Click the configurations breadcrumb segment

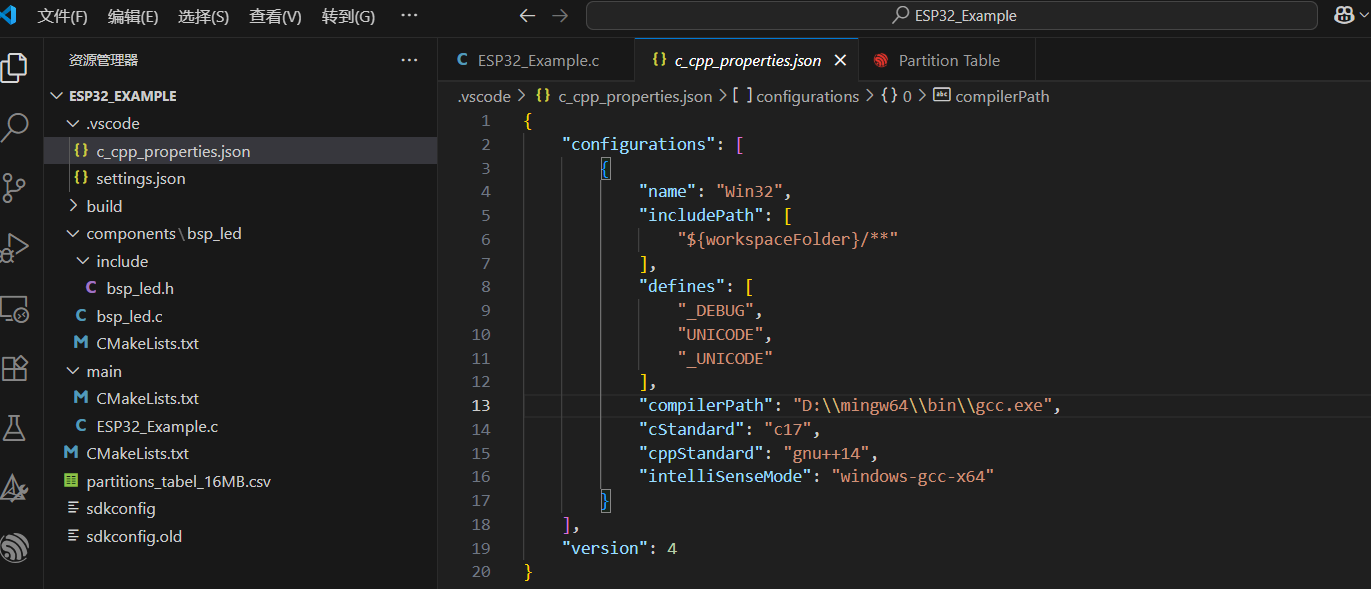(796, 96)
